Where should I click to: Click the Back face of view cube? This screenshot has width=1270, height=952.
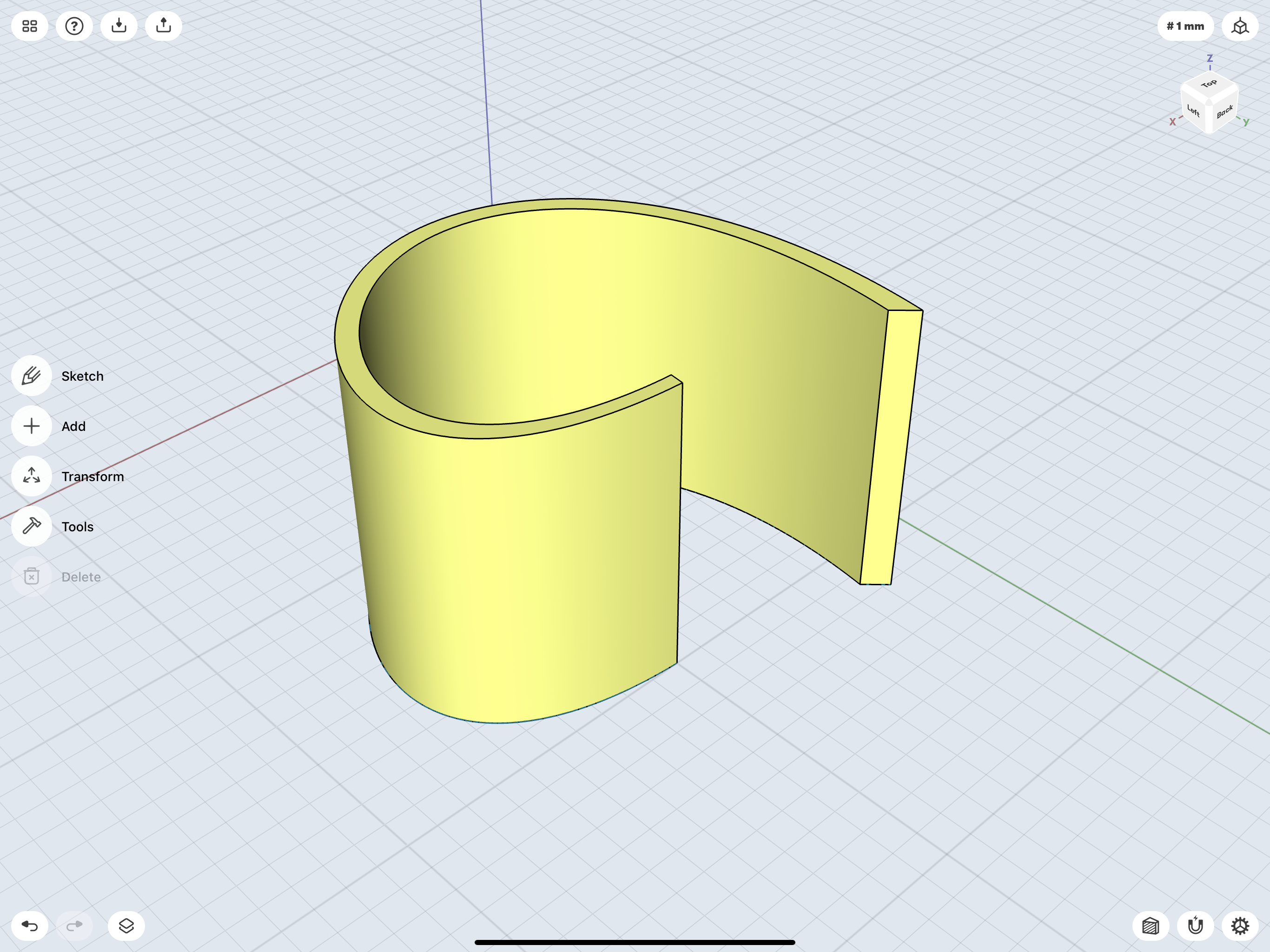(1224, 112)
